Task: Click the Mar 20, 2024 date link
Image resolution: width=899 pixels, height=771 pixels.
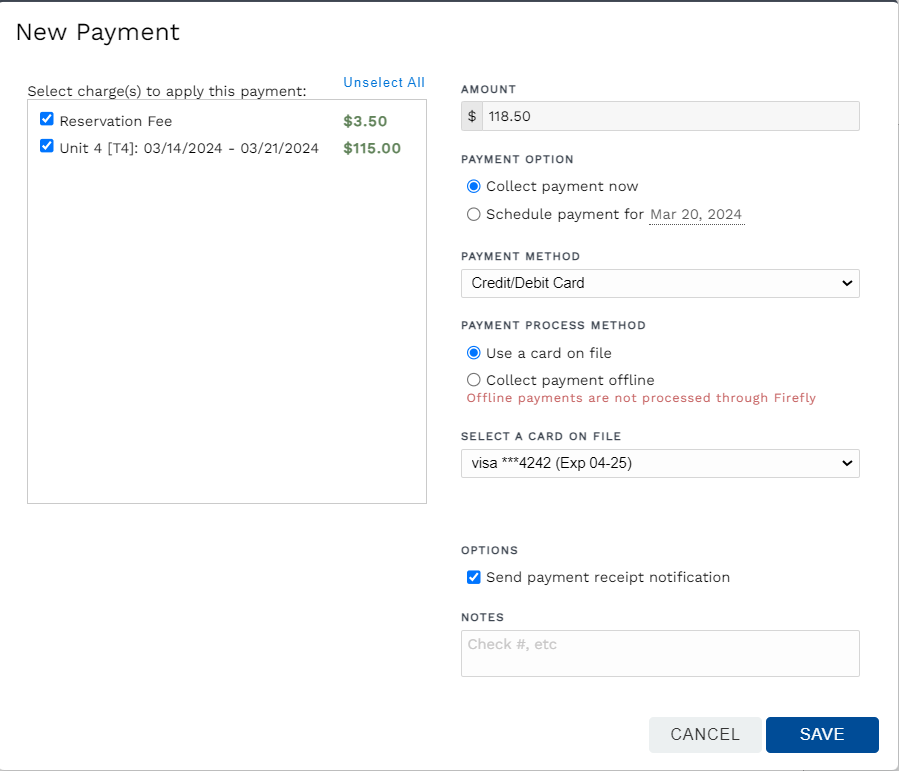Action: tap(696, 214)
